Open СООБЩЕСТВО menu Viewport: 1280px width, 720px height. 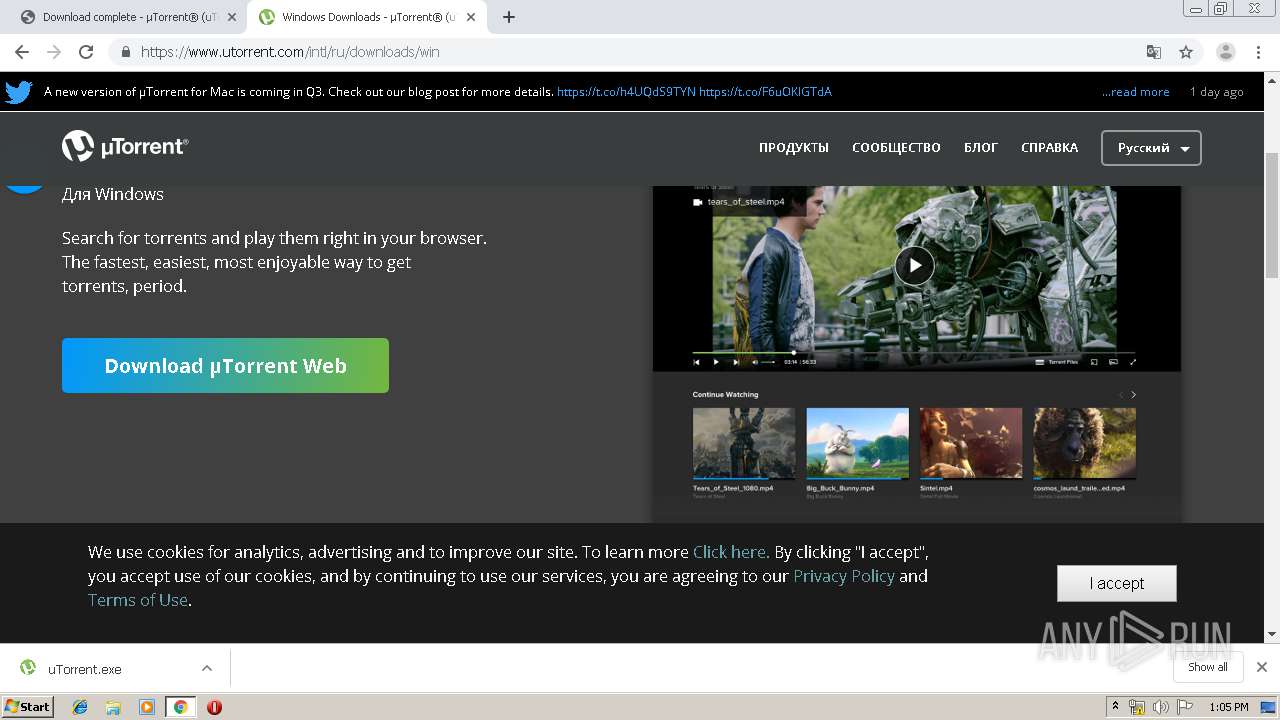point(896,148)
